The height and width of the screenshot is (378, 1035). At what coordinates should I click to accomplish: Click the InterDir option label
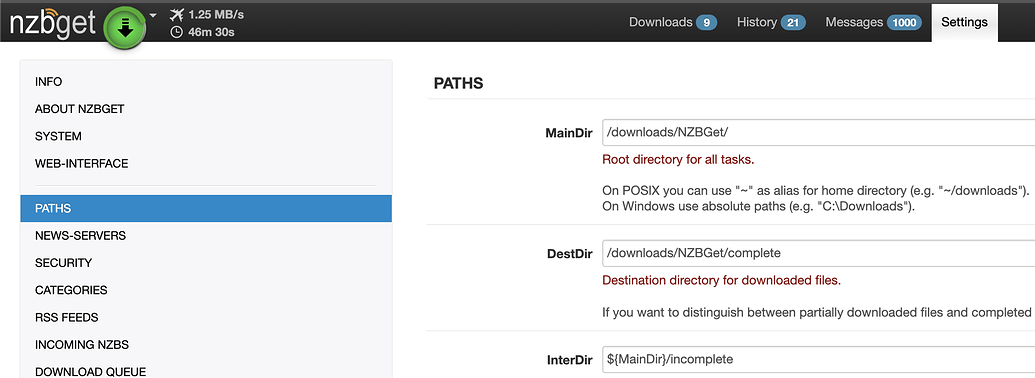point(570,360)
